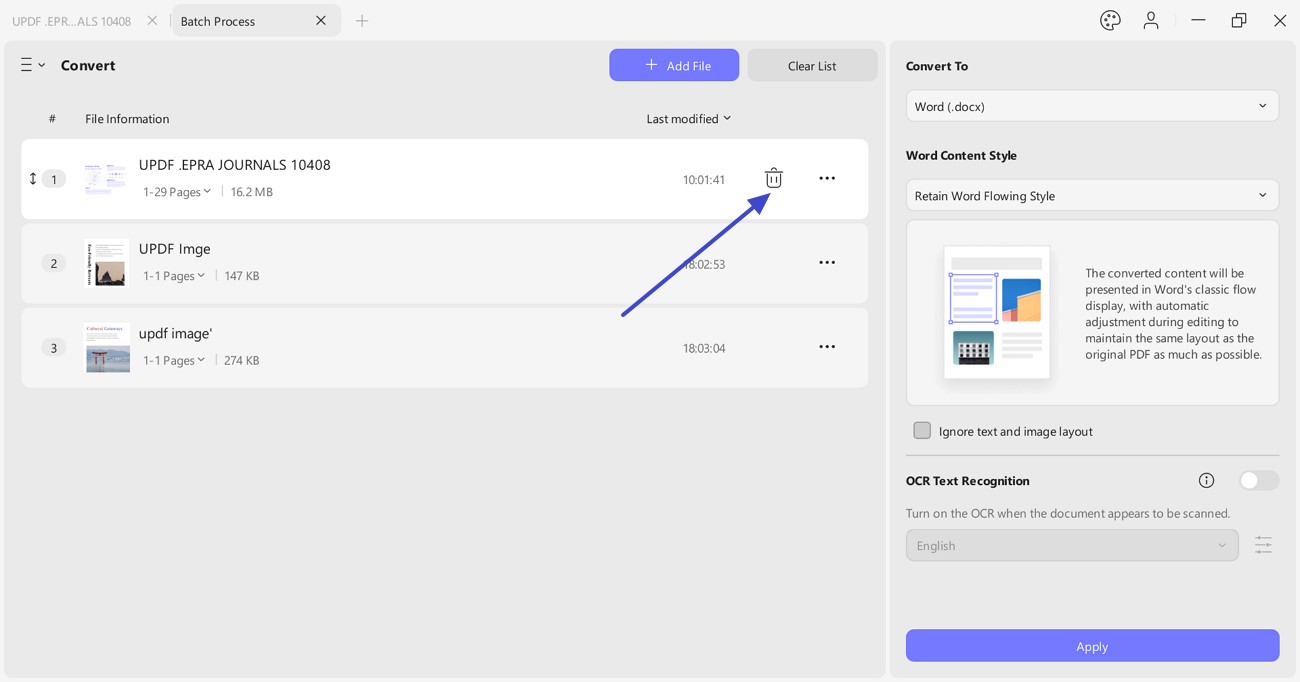Sort list by Last modified
This screenshot has height=682, width=1300.
click(689, 118)
